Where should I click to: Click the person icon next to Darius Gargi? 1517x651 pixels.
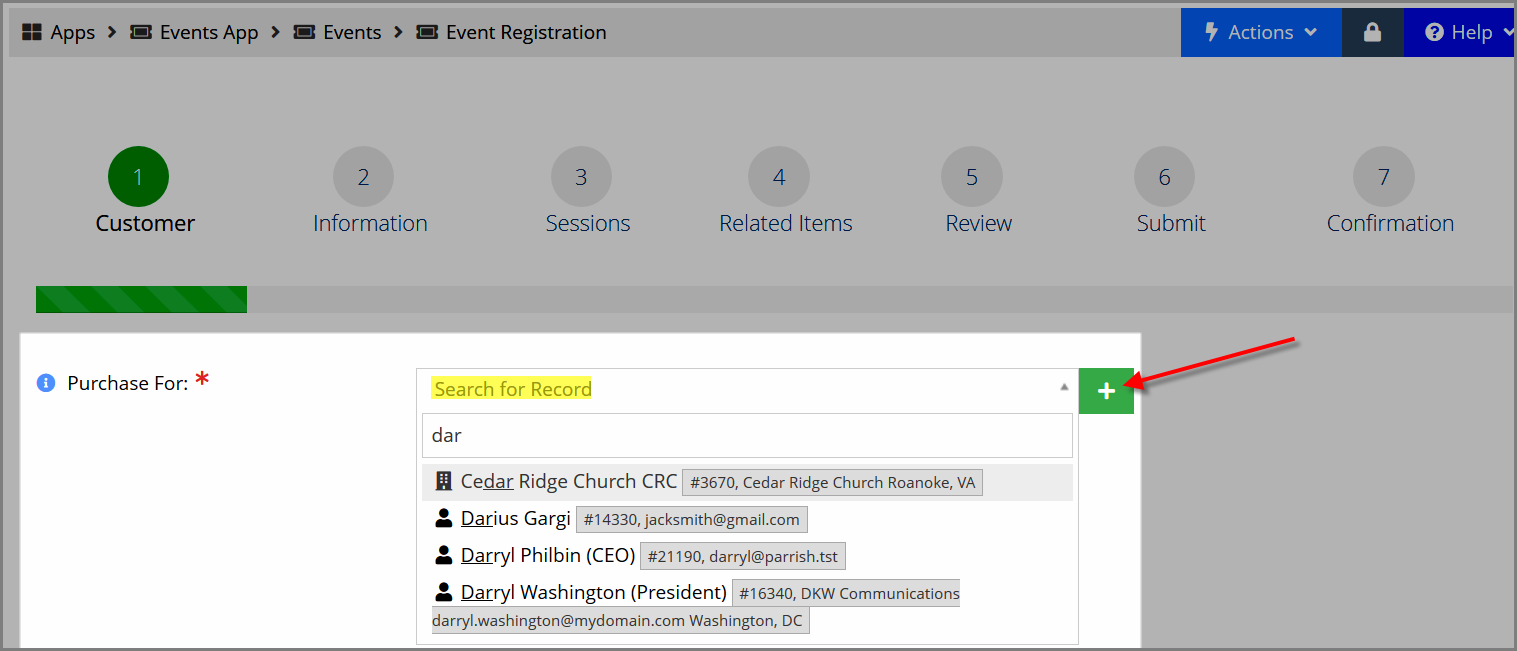[444, 519]
